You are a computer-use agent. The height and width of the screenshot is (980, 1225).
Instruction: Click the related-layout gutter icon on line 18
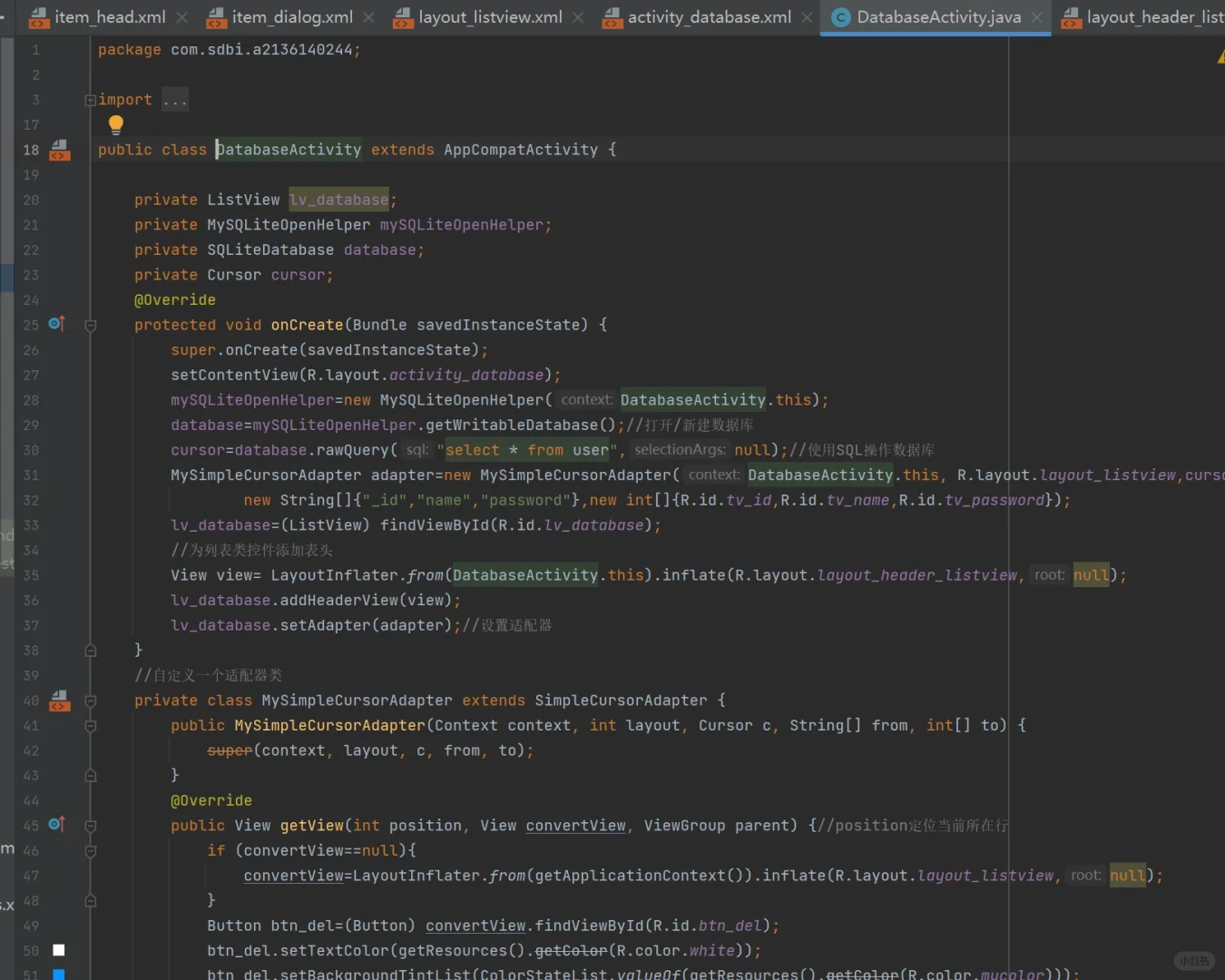coord(59,150)
